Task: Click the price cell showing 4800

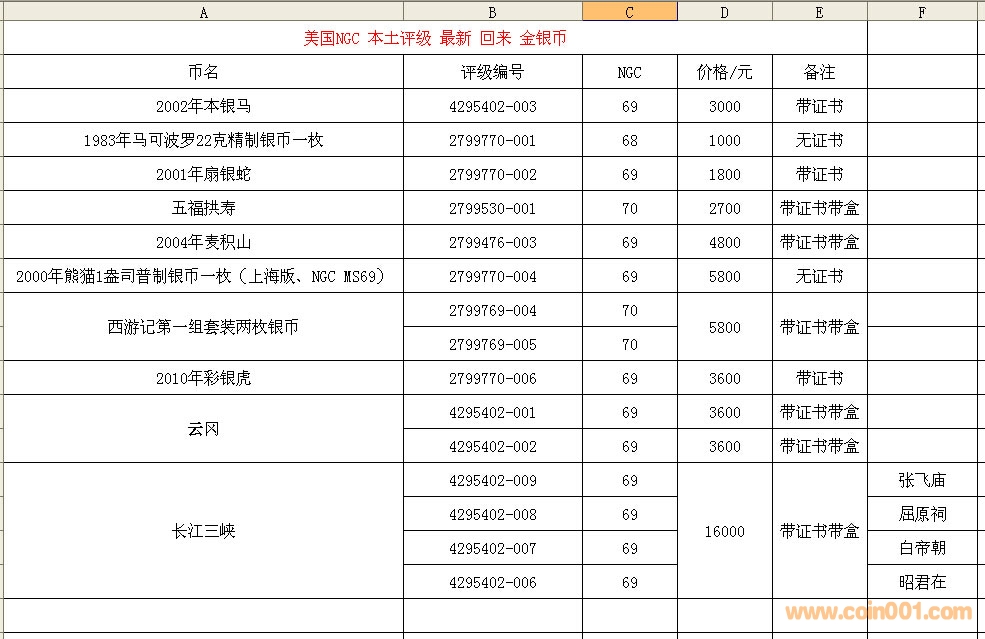Action: click(724, 242)
